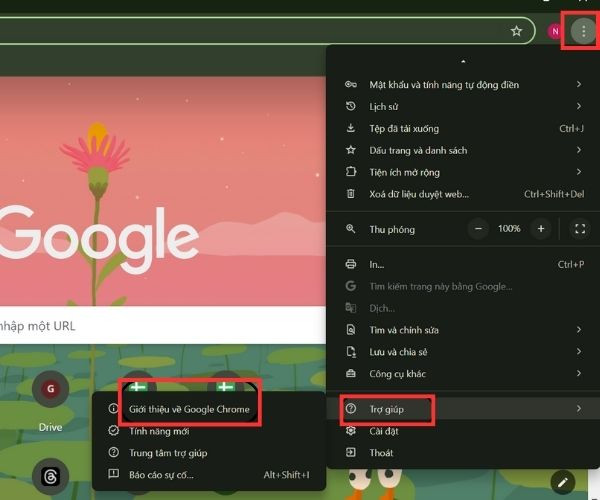Click the printer icon
Image resolution: width=600 pixels, height=500 pixels.
point(351,264)
